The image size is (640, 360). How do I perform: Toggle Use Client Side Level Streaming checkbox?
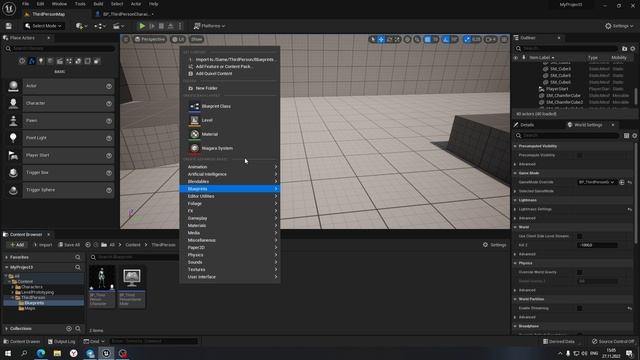[580, 236]
